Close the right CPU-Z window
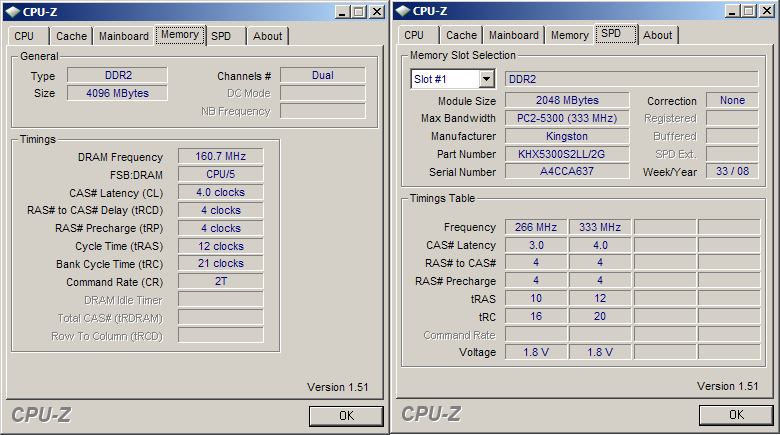 pyautogui.click(x=768, y=10)
